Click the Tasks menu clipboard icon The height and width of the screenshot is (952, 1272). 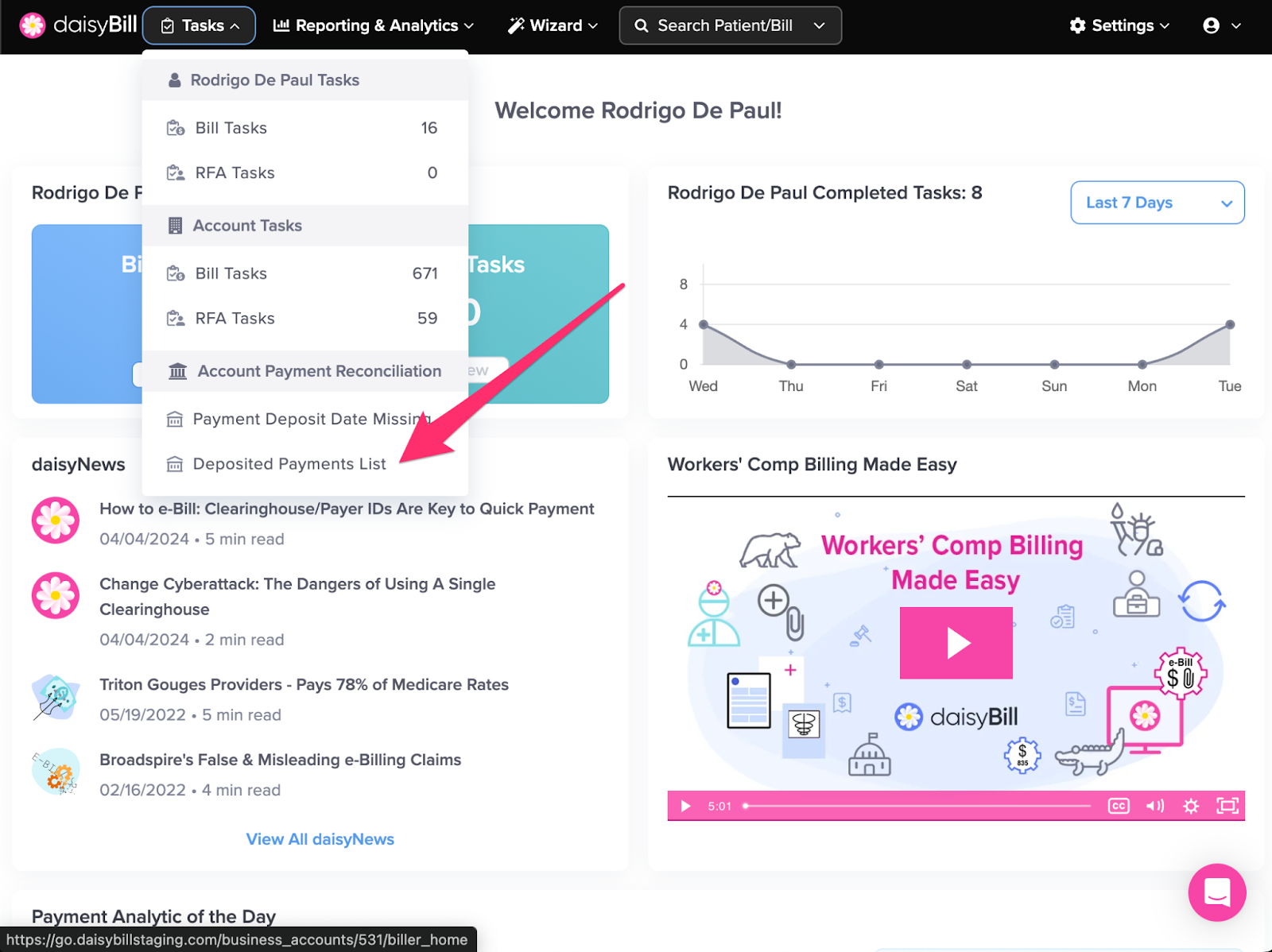pos(167,26)
